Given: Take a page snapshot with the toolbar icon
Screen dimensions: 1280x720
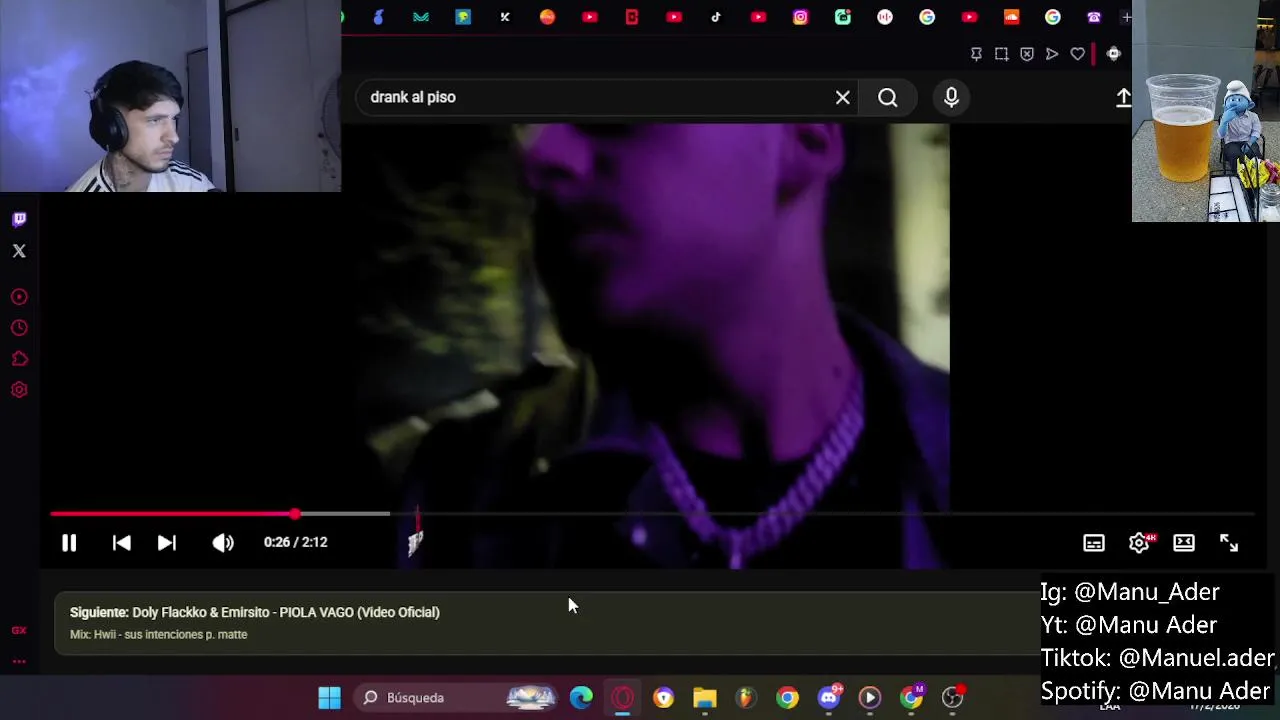Looking at the screenshot, I should (1001, 54).
